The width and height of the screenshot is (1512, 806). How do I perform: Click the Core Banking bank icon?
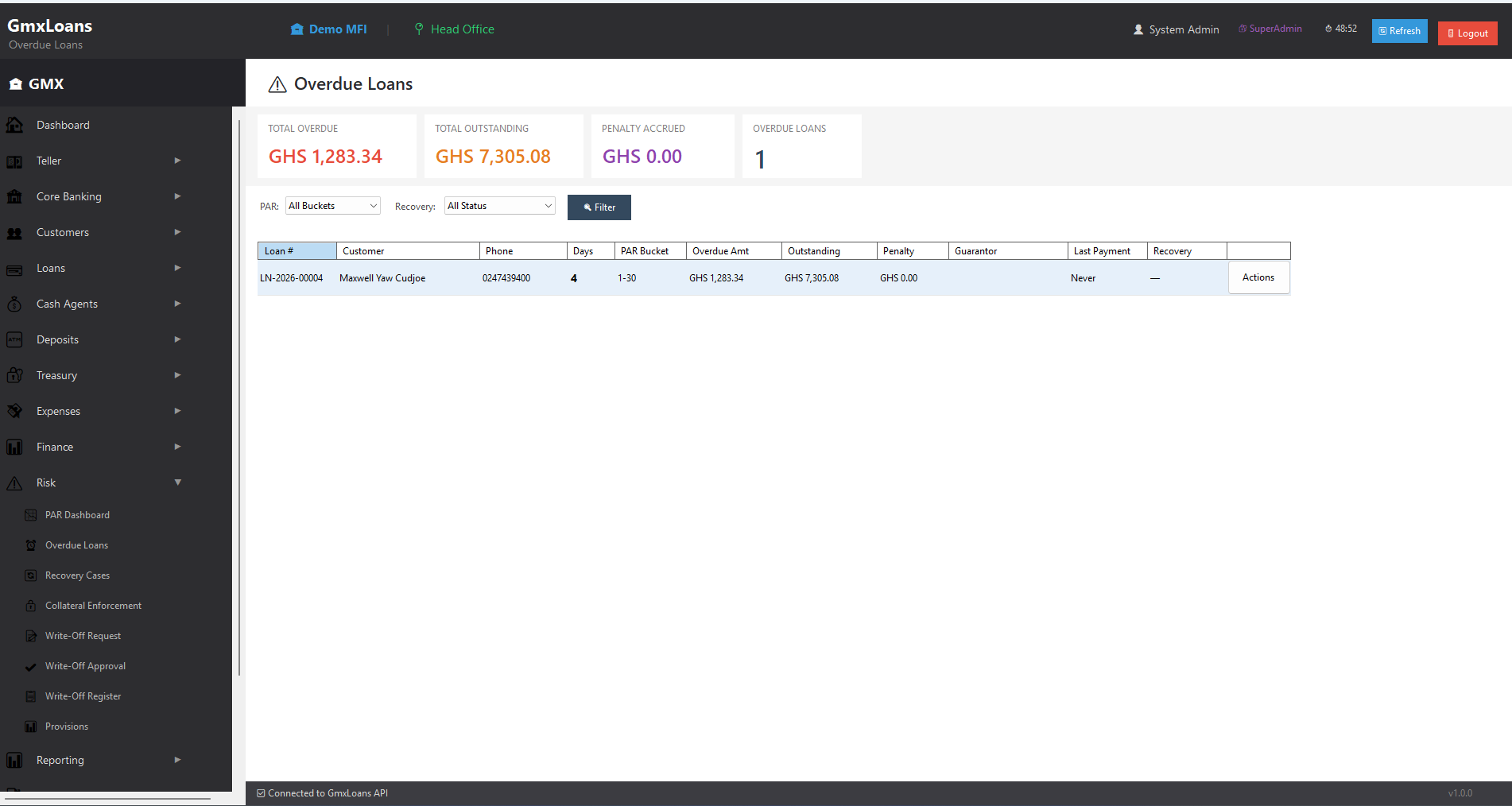(x=14, y=196)
